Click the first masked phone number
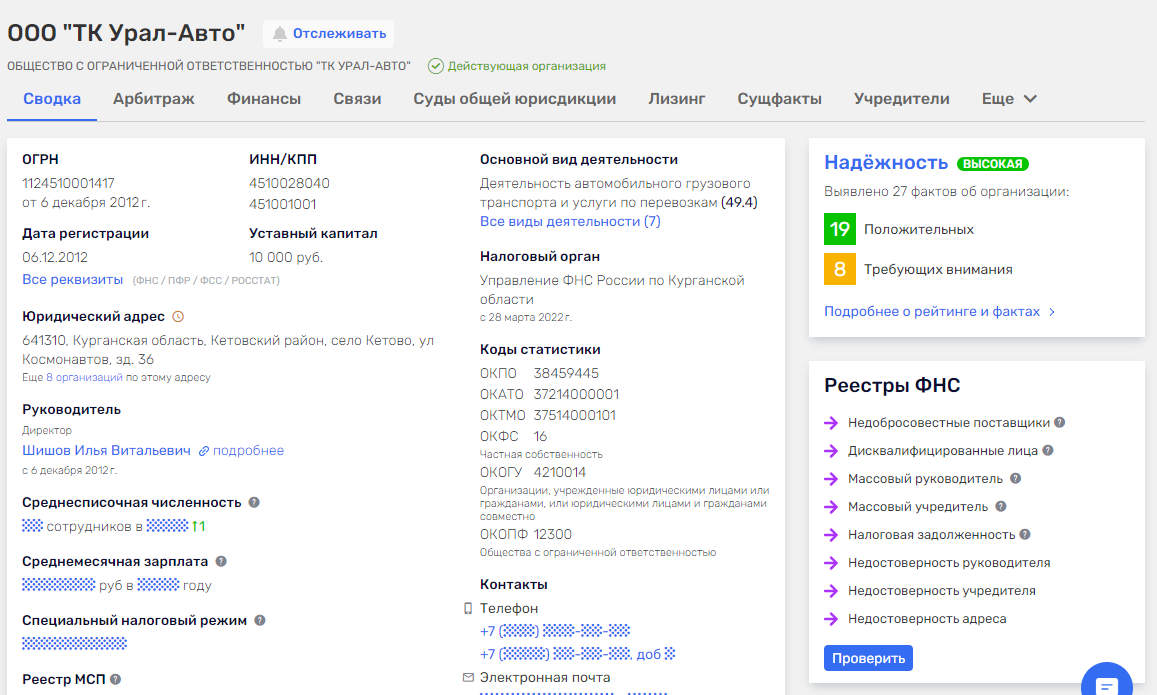This screenshot has height=695, width=1157. 555,631
